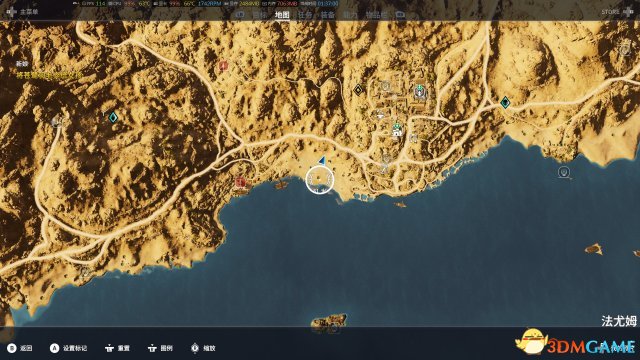Select the black diamond marker left of town

tap(358, 90)
